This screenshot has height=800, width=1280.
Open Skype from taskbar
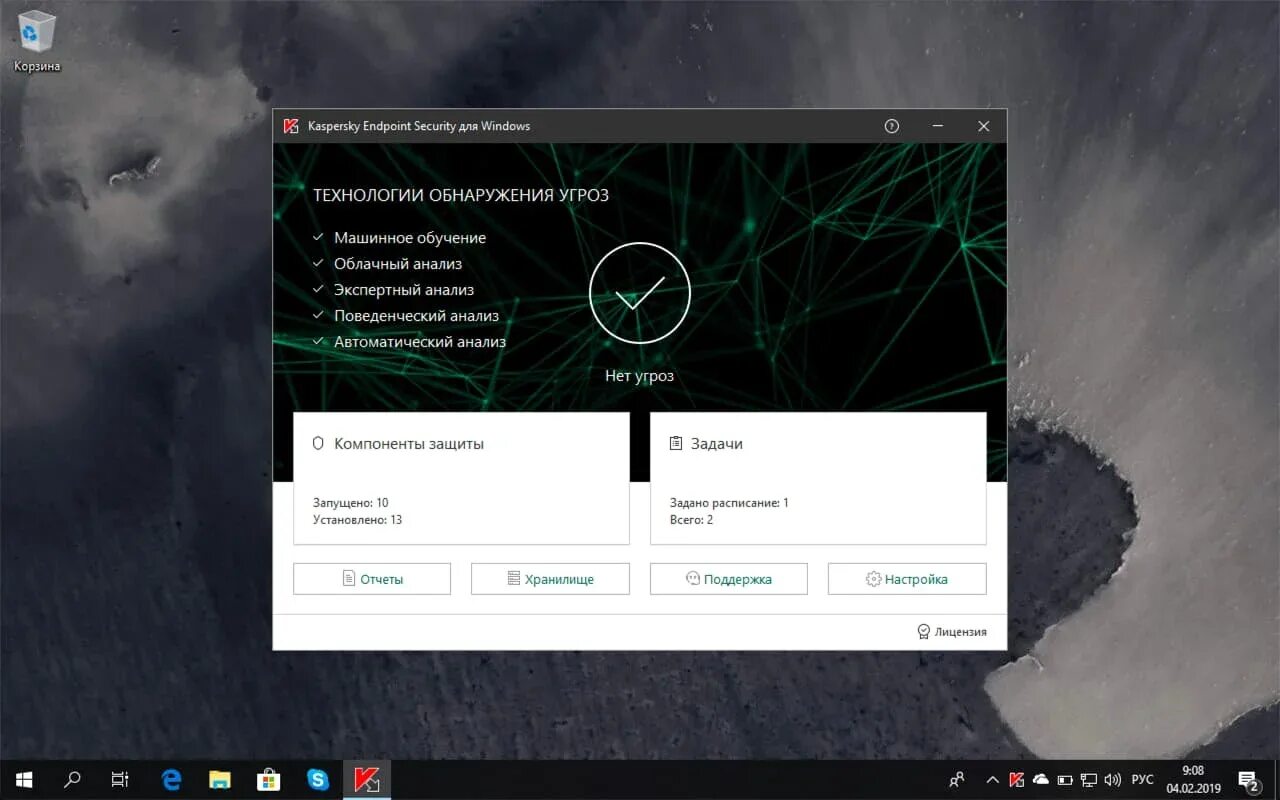318,779
